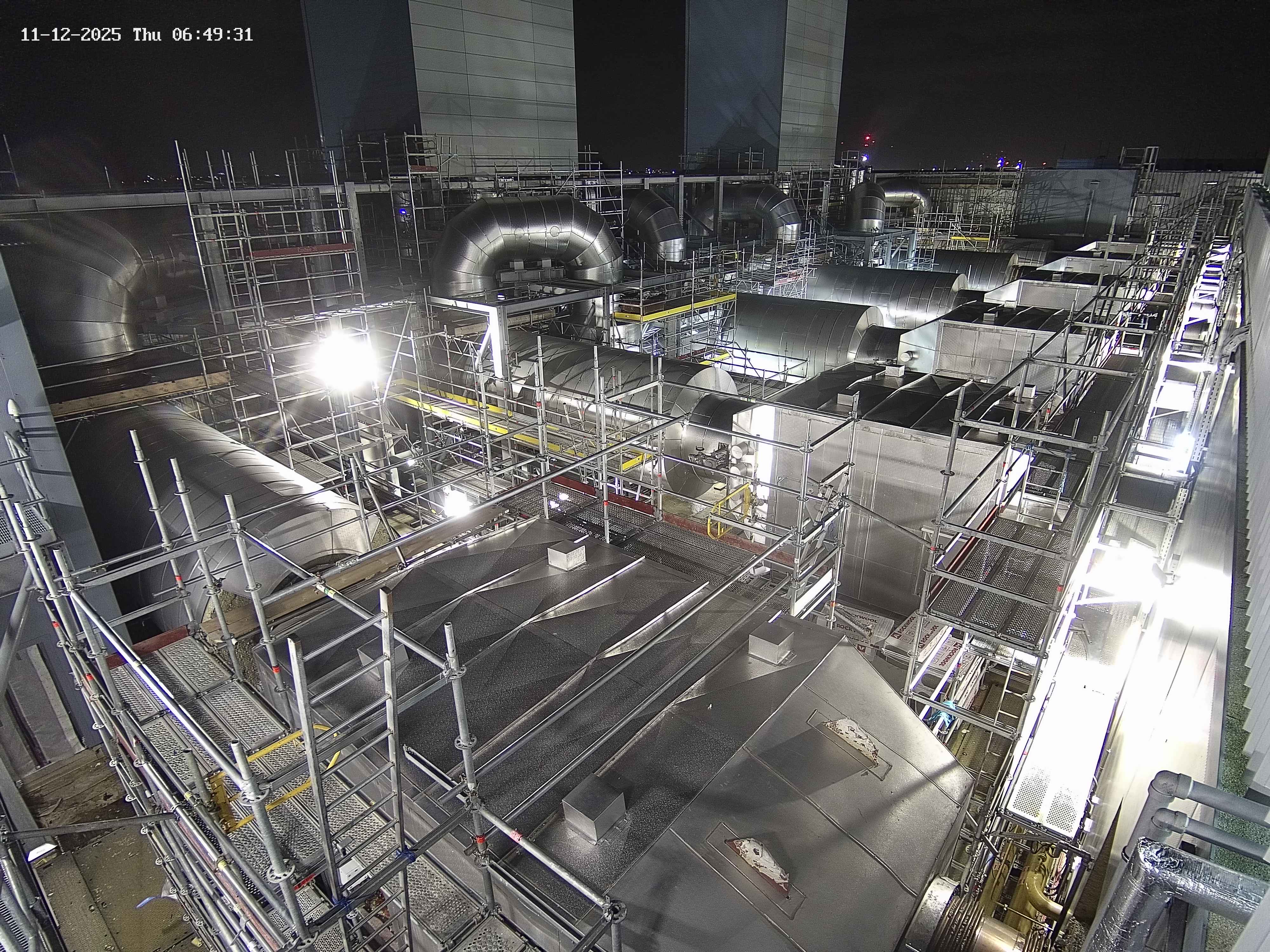Click the time reading 06:49:31
This screenshot has width=1270, height=952.
coord(212,35)
